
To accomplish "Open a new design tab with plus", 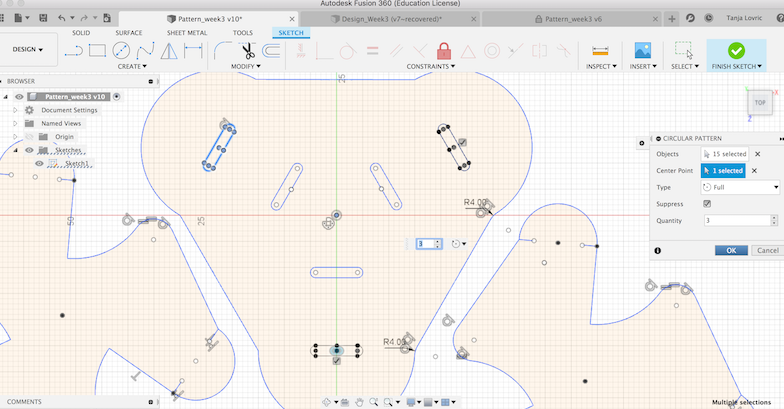I will point(672,19).
